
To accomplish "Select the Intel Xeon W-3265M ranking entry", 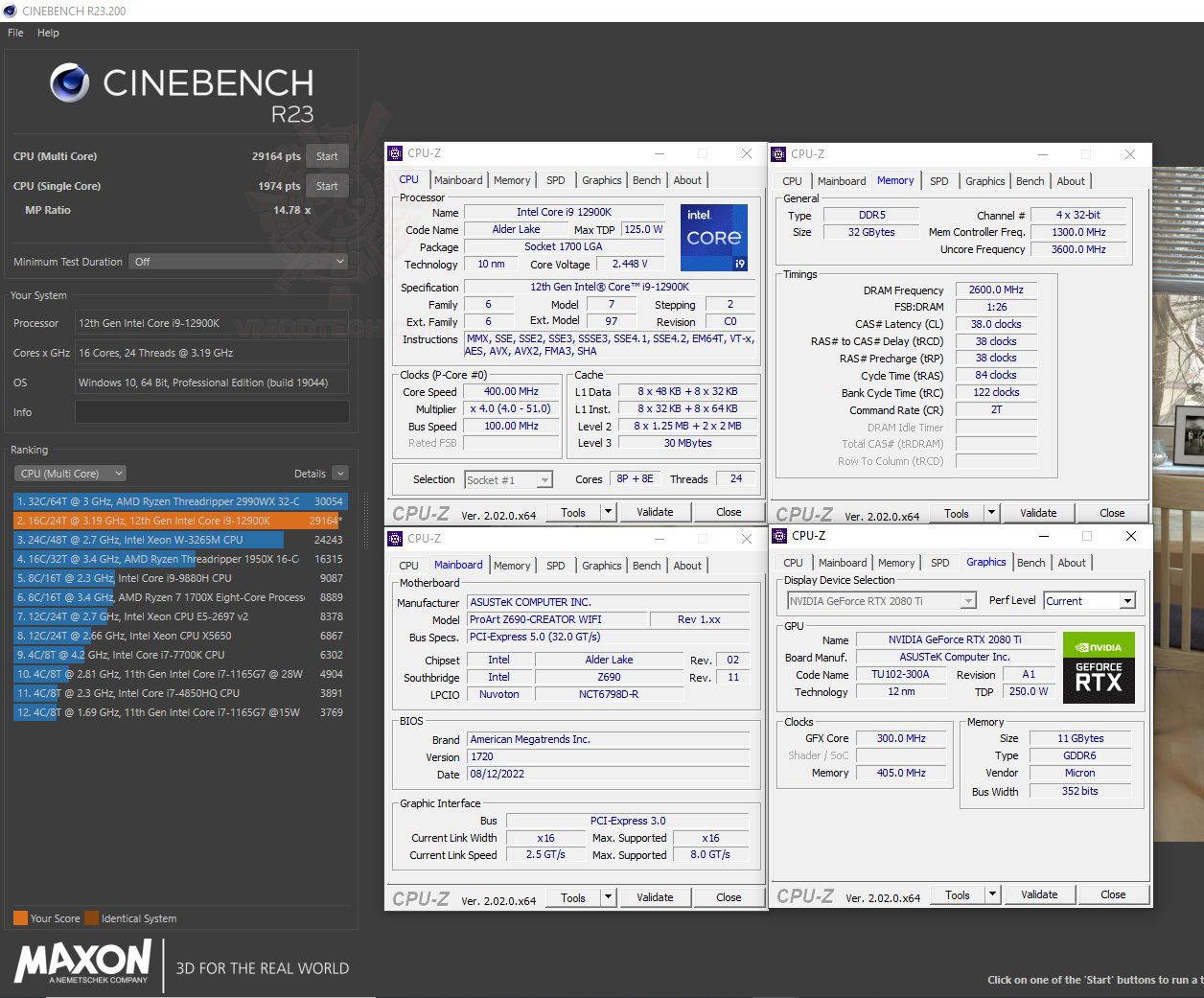I will click(x=144, y=540).
